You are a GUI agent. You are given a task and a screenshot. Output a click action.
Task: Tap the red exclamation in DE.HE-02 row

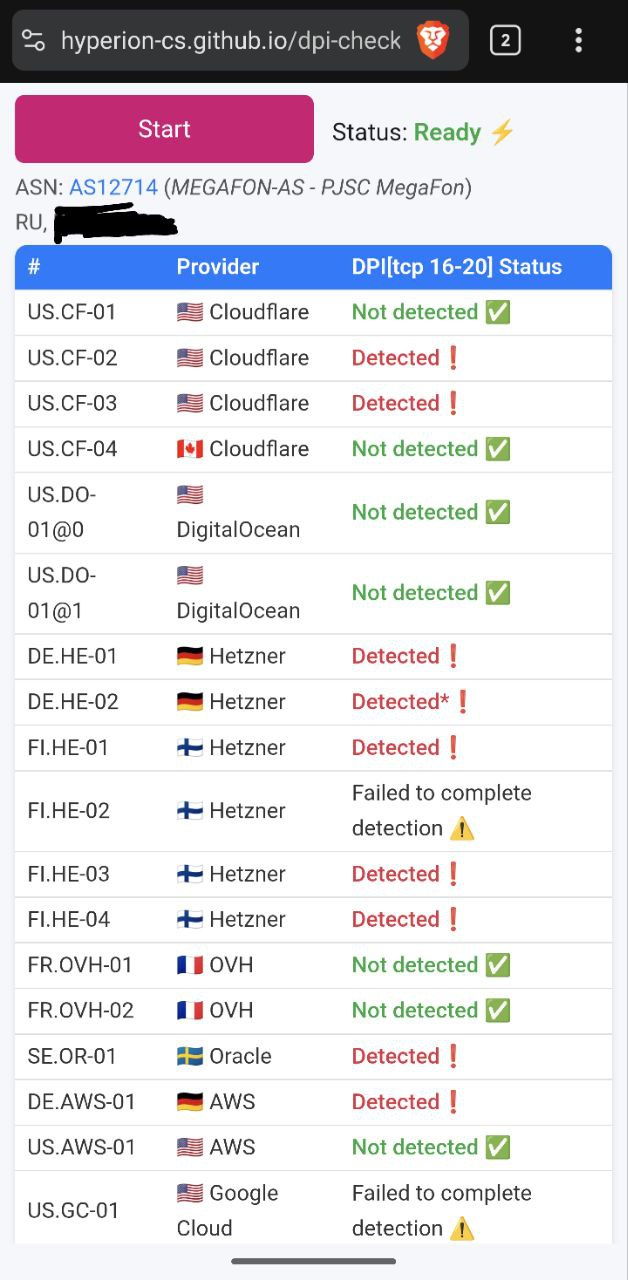coord(462,702)
